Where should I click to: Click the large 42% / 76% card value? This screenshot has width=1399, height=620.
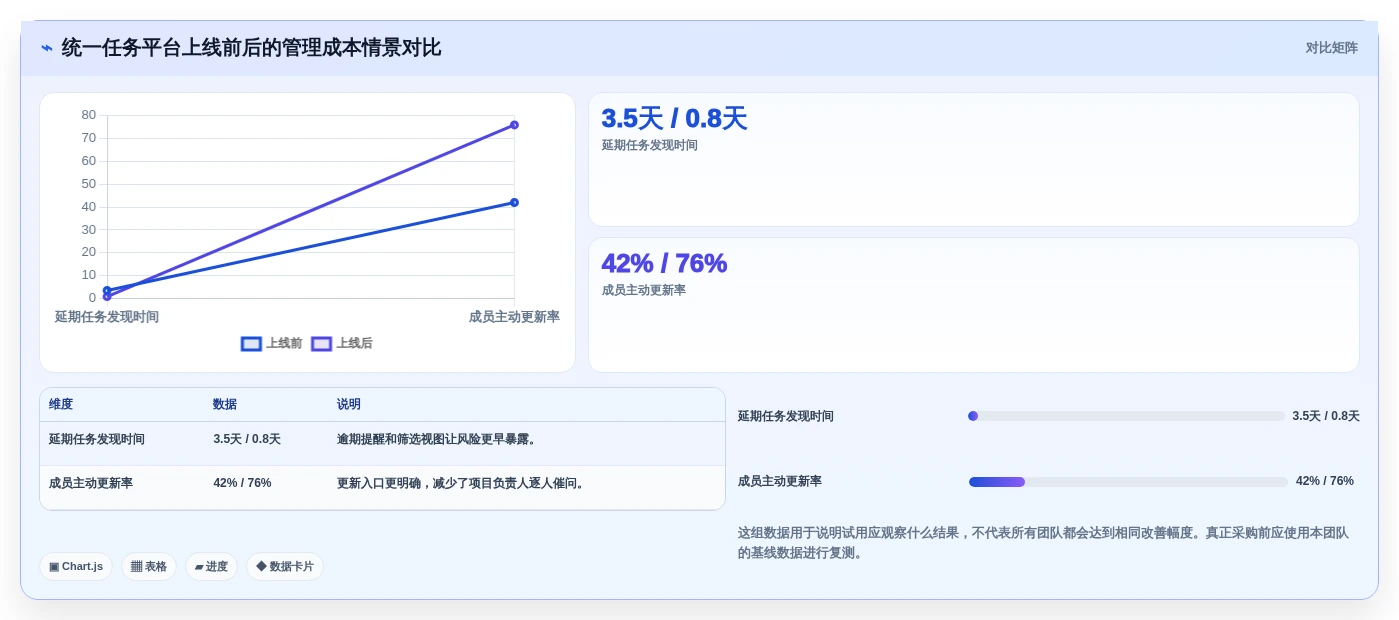(x=664, y=263)
